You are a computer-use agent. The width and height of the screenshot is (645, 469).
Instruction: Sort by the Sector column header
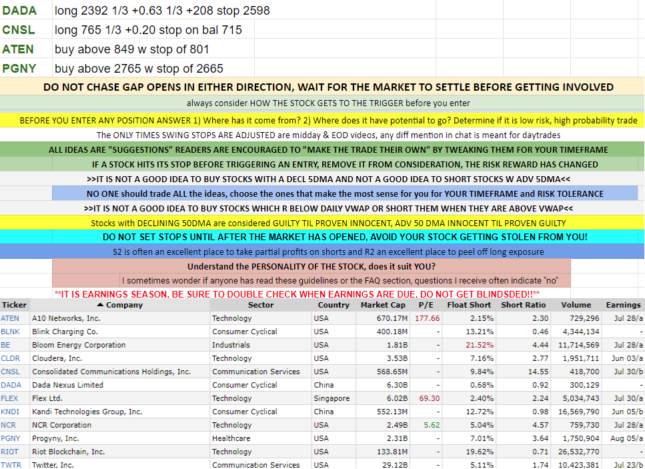[x=260, y=305]
